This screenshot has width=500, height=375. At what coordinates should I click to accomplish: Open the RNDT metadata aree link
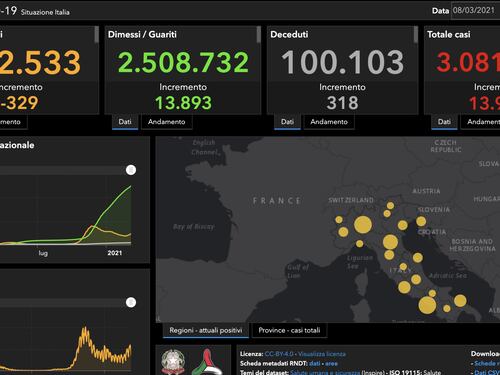pos(331,363)
